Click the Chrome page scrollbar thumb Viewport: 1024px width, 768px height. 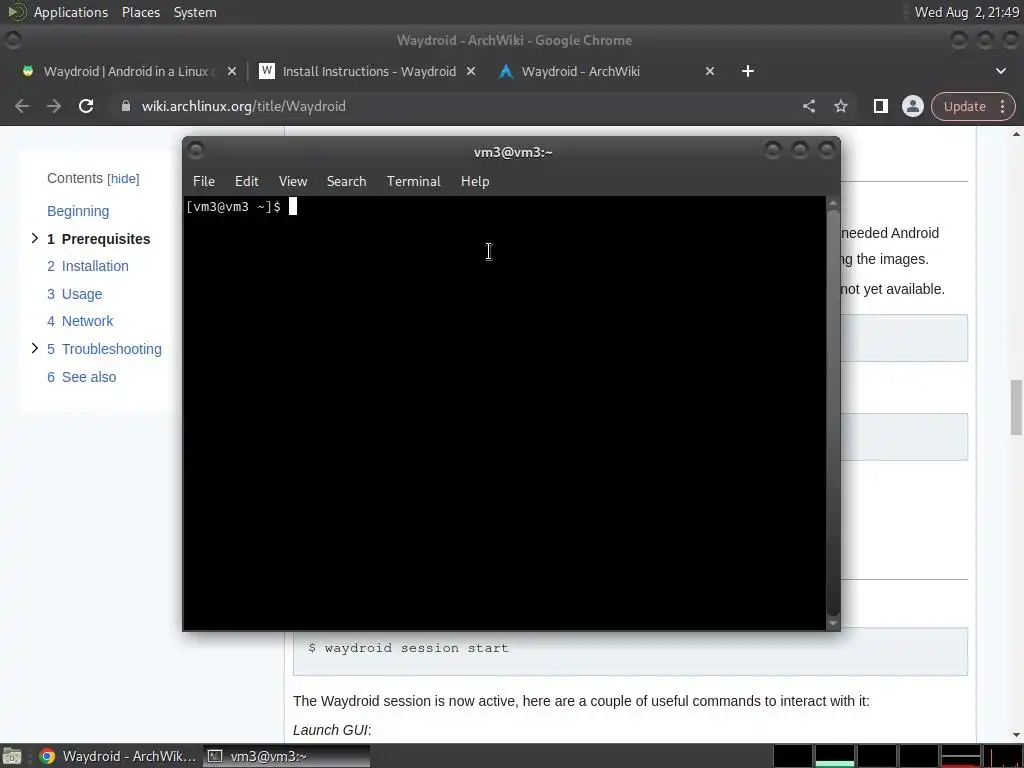point(1016,406)
